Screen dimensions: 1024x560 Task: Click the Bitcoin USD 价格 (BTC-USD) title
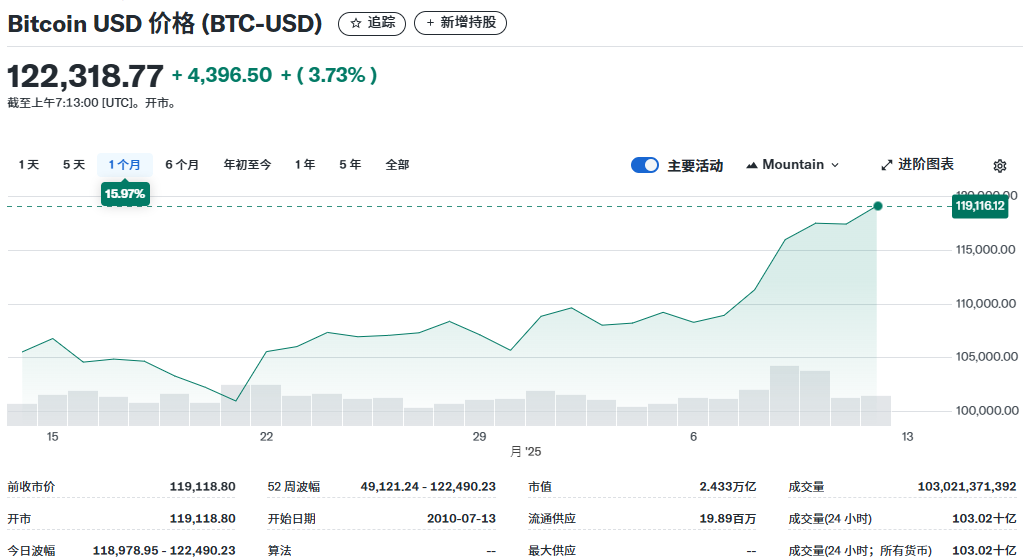pyautogui.click(x=165, y=24)
